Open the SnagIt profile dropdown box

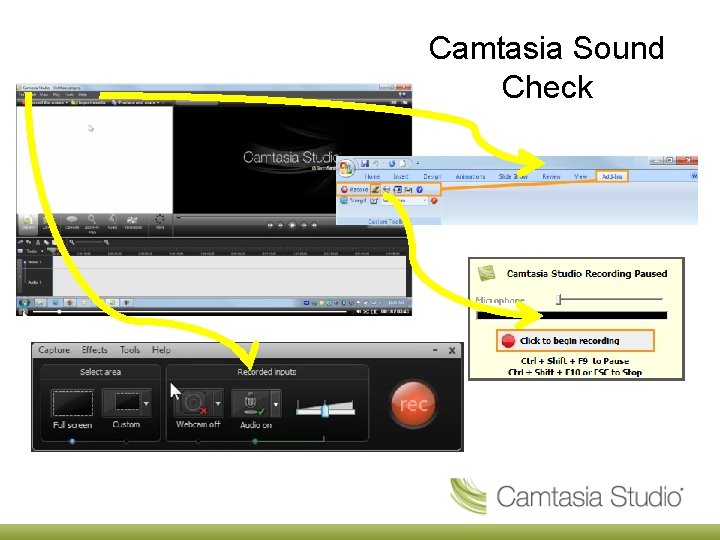[x=404, y=201]
